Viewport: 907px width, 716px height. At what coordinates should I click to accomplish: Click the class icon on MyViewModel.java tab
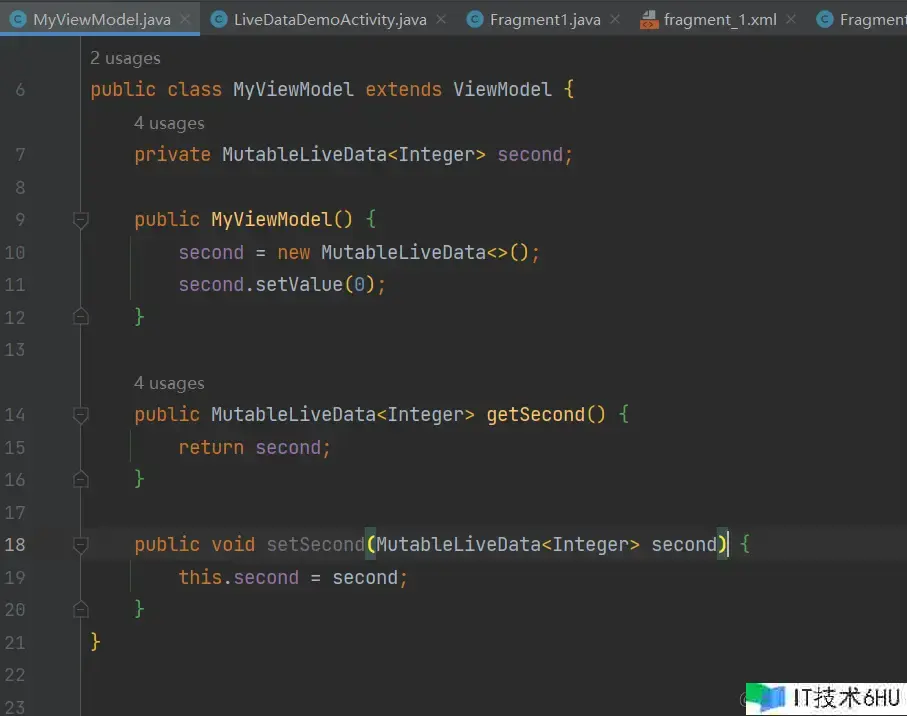(x=17, y=19)
